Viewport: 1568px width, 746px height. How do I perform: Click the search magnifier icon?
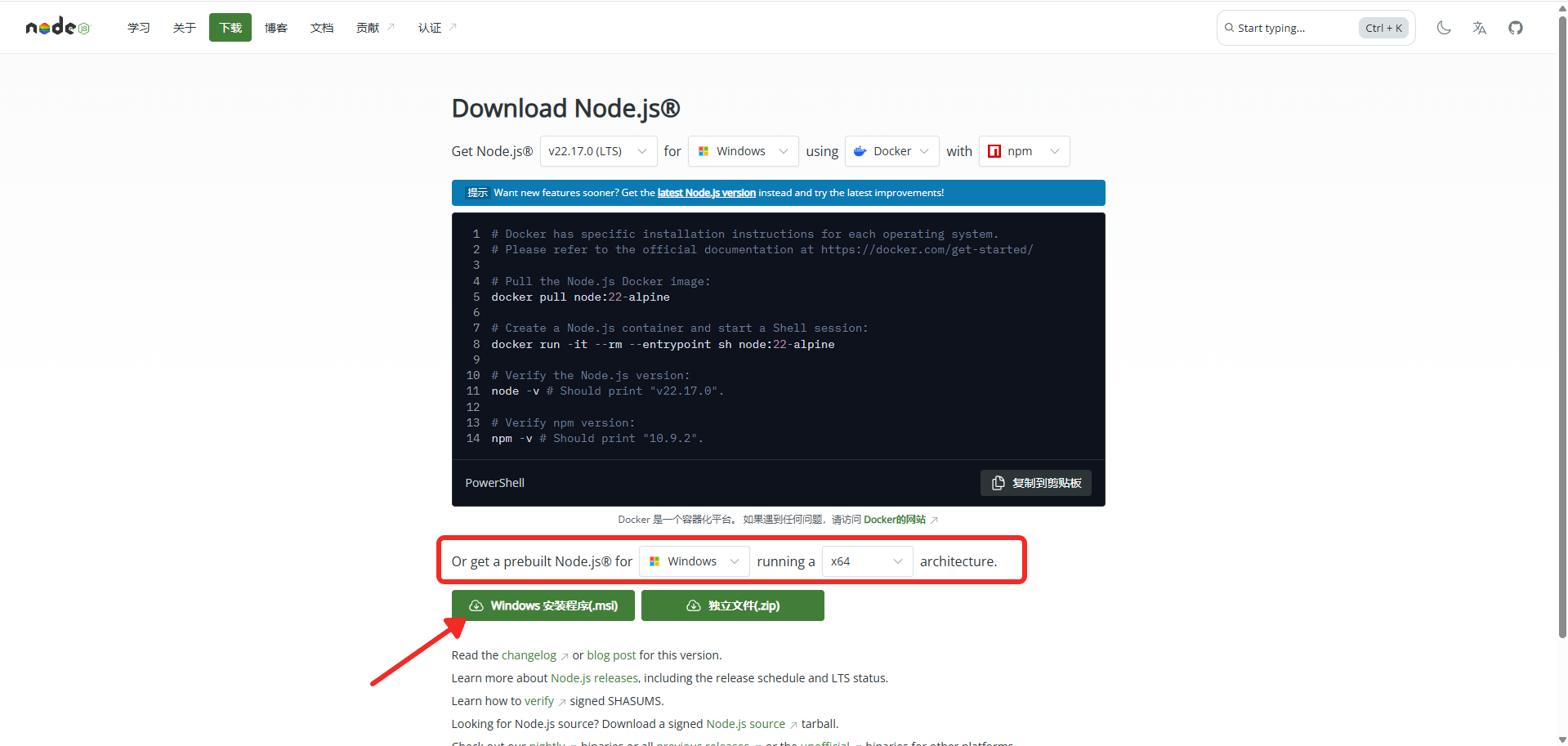pos(1229,28)
